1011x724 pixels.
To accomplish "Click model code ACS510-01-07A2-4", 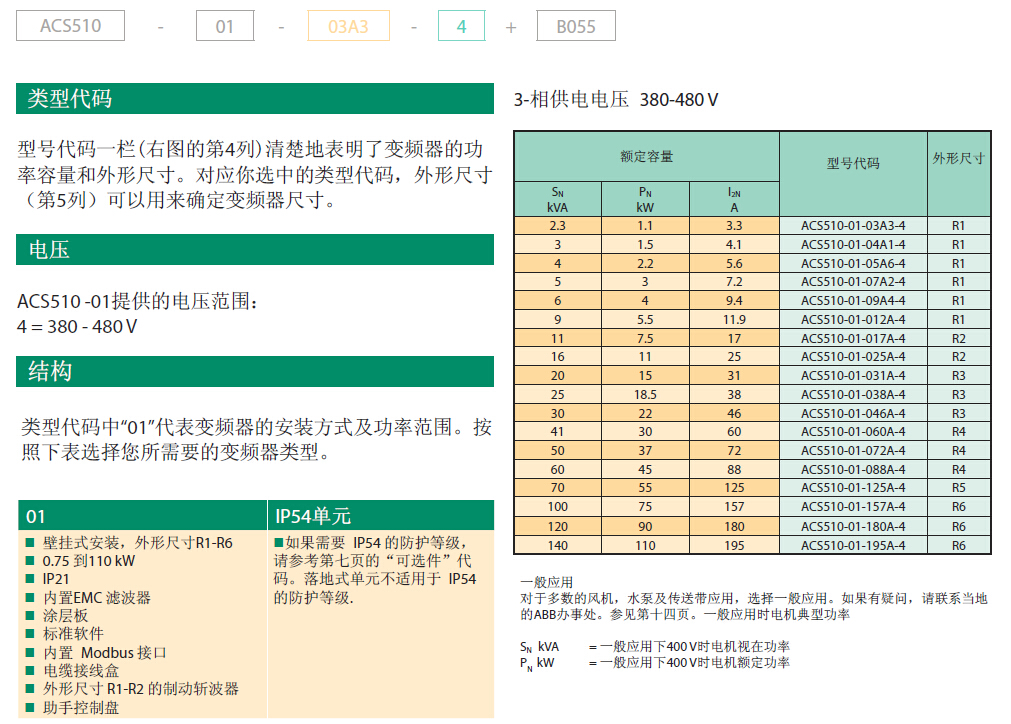I will point(853,282).
